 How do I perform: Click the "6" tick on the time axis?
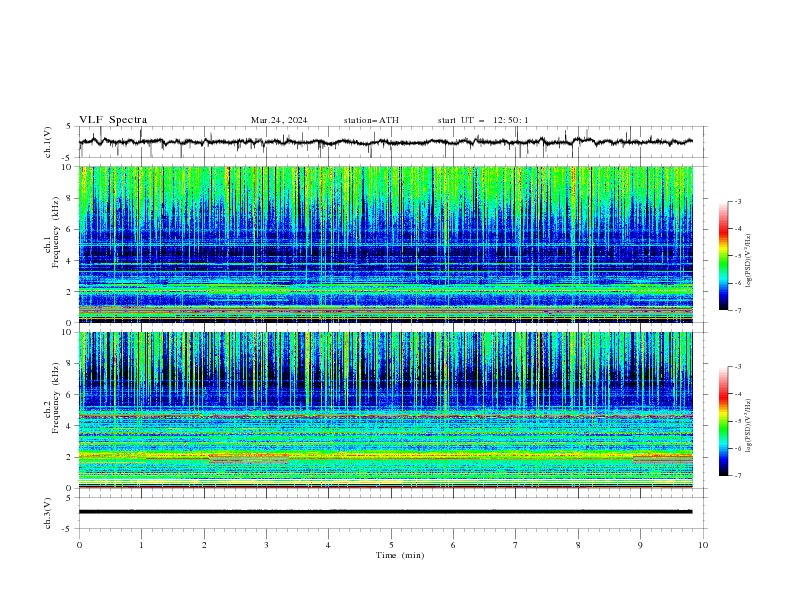pyautogui.click(x=453, y=545)
